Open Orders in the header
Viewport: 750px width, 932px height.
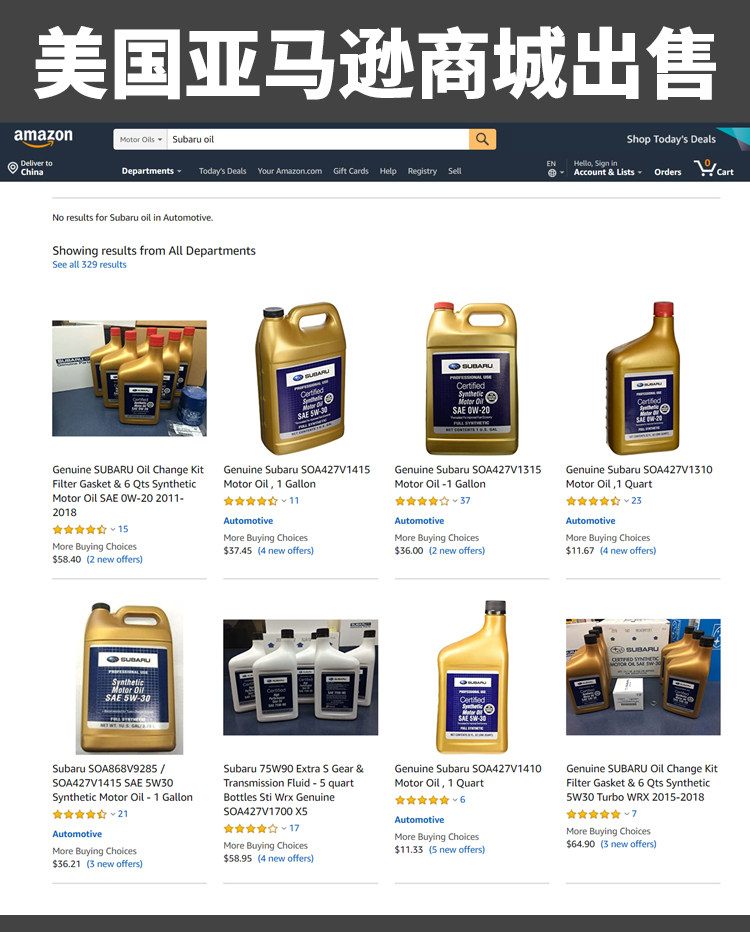pyautogui.click(x=667, y=172)
